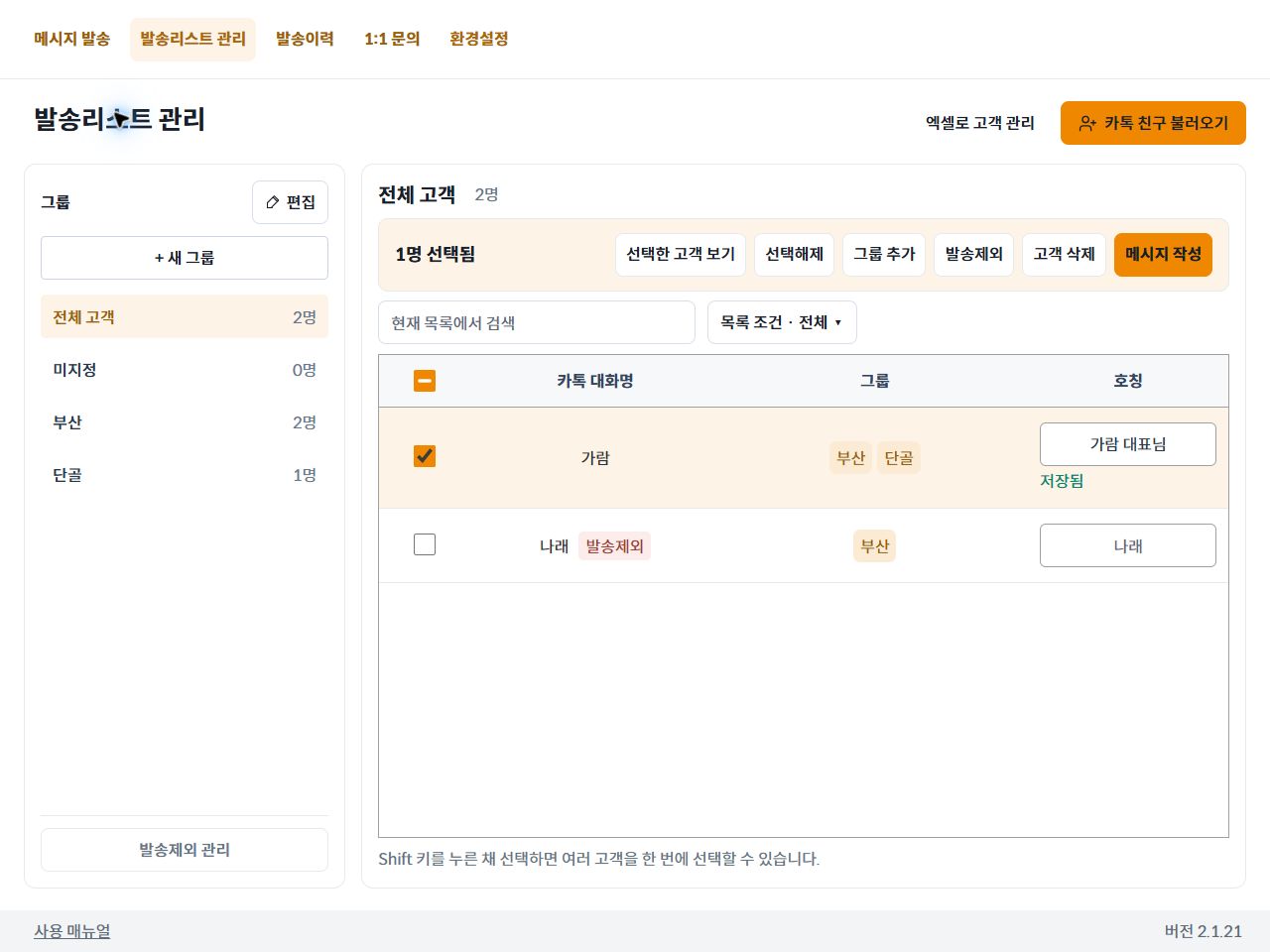The width and height of the screenshot is (1270, 952).
Task: Click the 선택해제 button
Action: (x=795, y=255)
